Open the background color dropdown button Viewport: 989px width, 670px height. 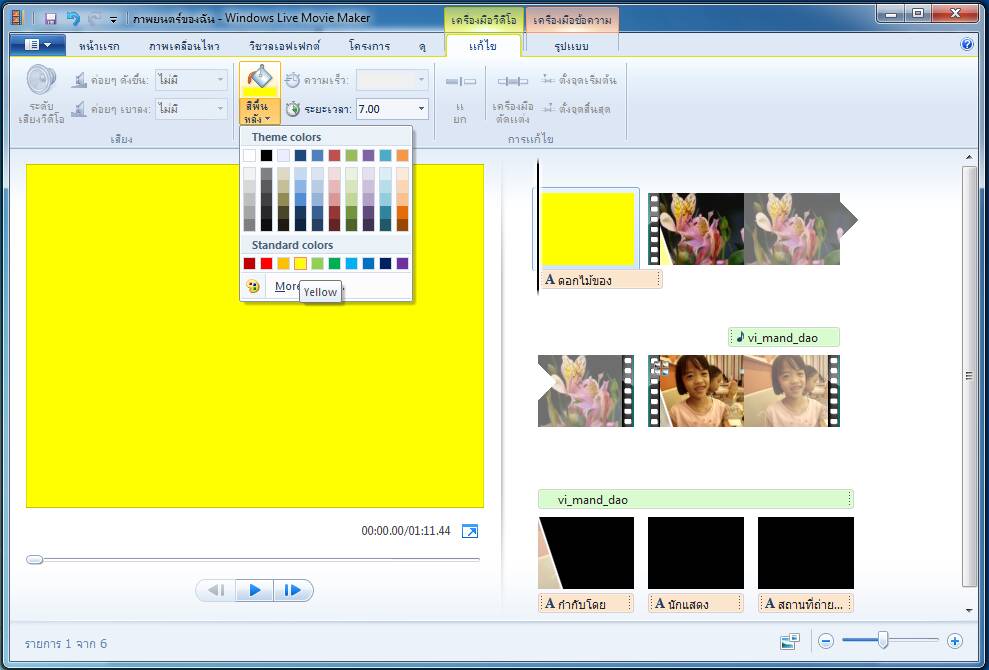tap(259, 111)
